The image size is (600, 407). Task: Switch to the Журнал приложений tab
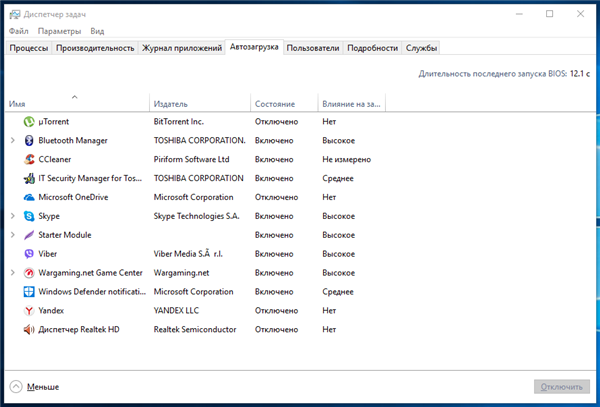[182, 48]
